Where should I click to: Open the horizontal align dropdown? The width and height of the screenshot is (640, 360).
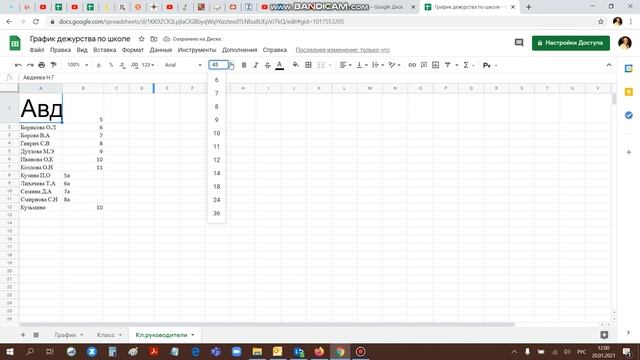(x=346, y=65)
